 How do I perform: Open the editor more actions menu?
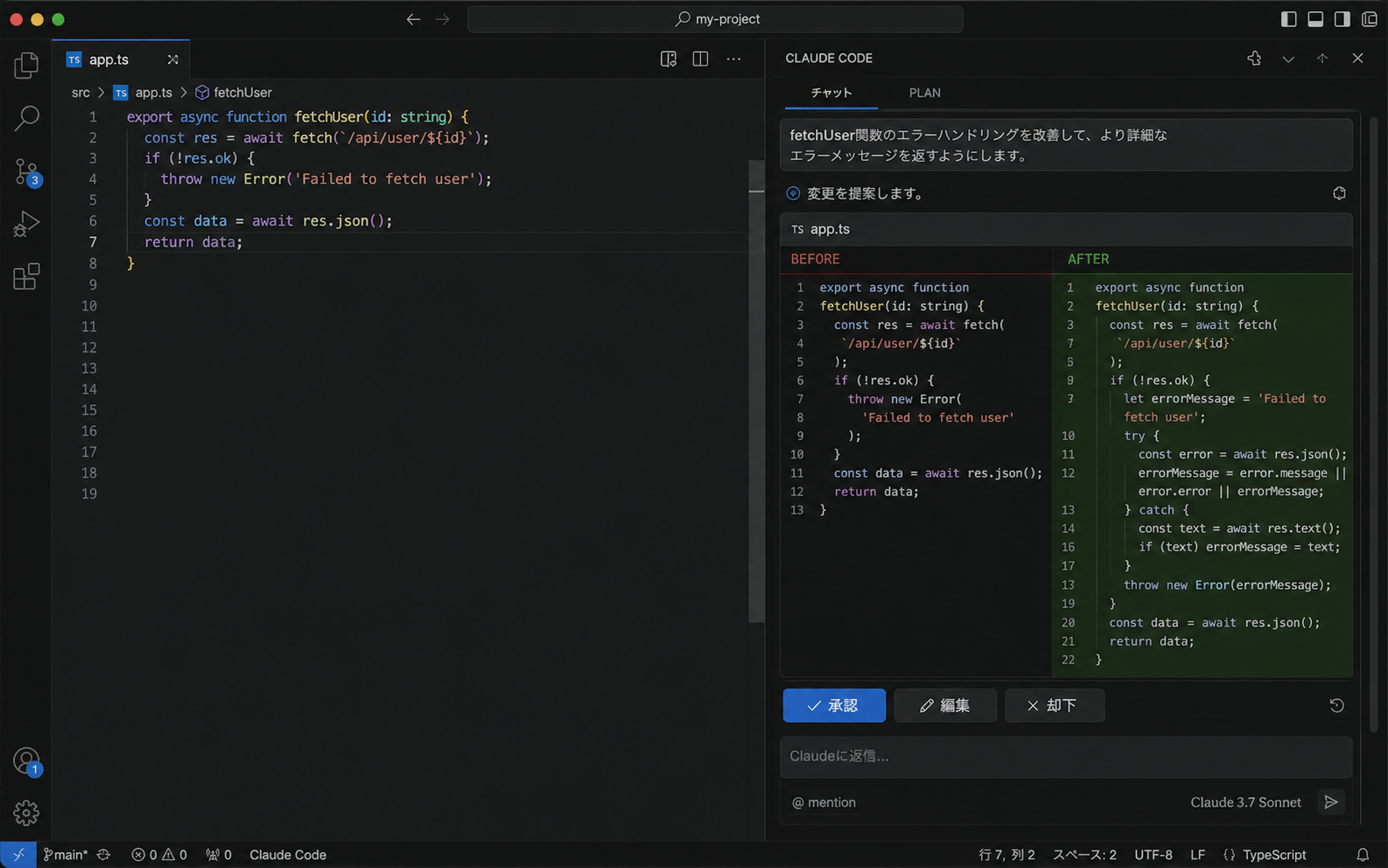pyautogui.click(x=733, y=59)
